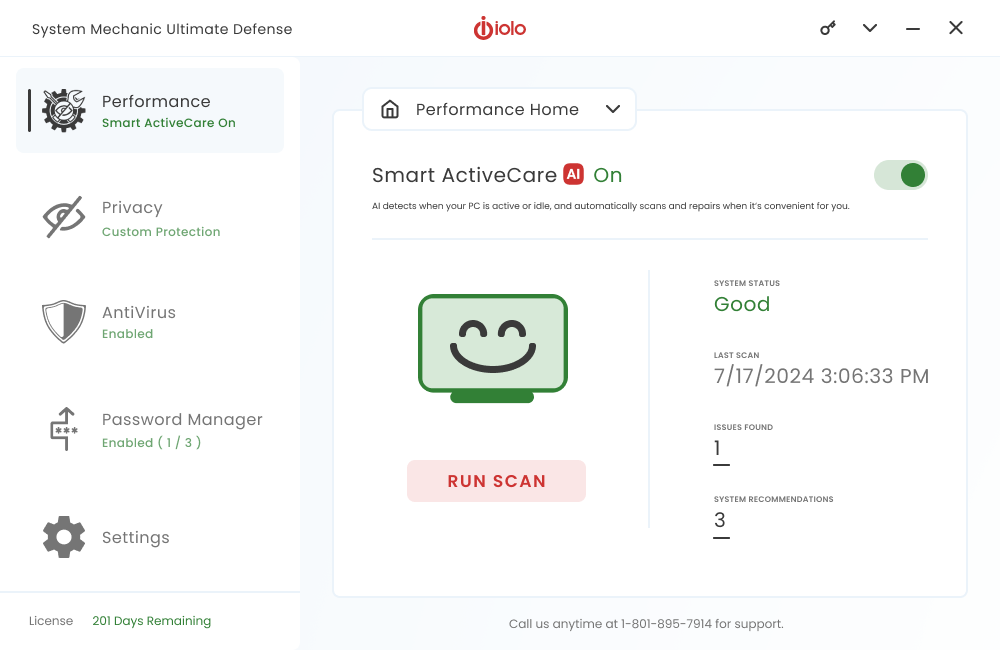Click the Password Manager icon

pos(64,429)
